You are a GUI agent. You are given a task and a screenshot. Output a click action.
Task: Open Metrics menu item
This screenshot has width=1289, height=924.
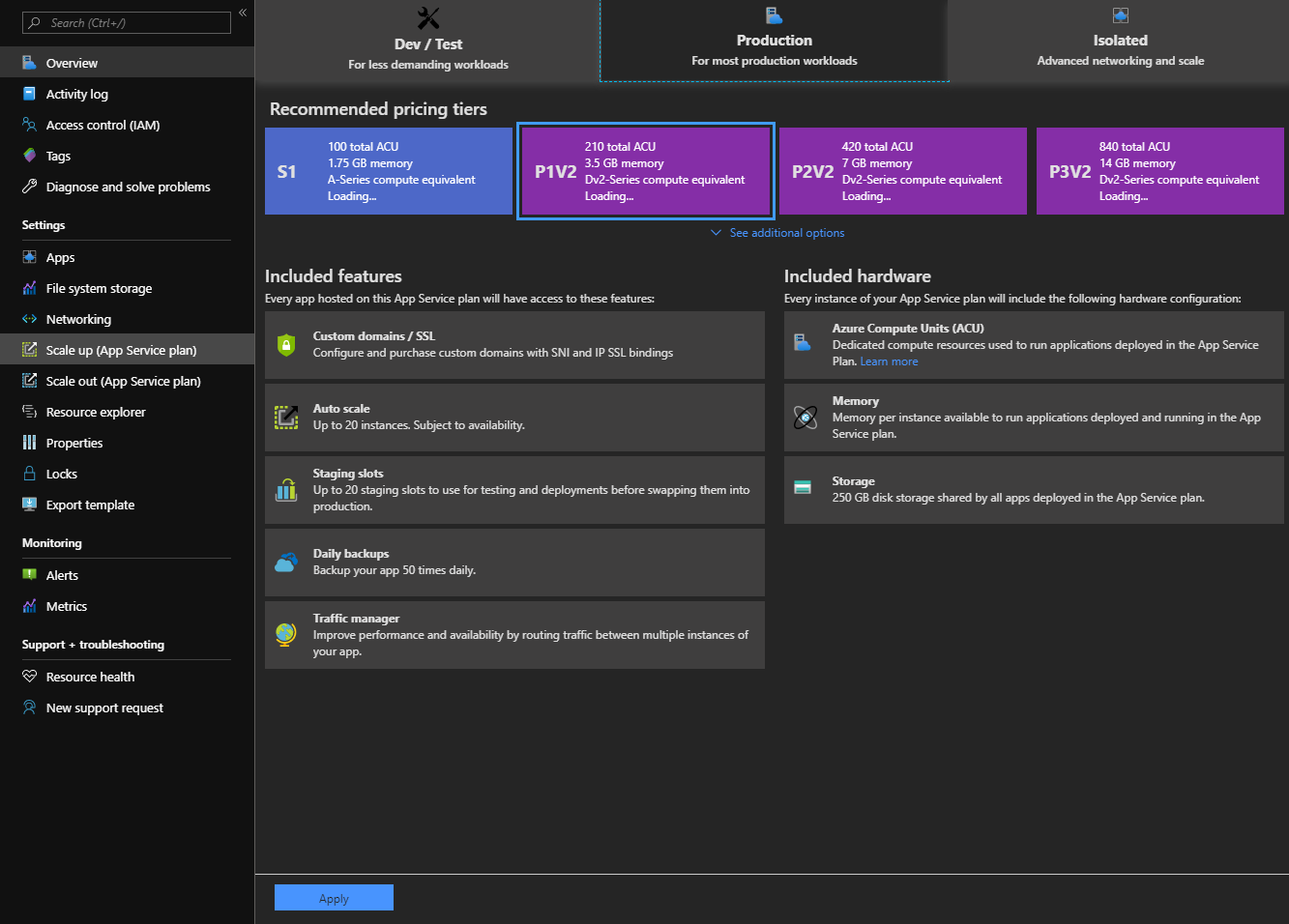127,606
